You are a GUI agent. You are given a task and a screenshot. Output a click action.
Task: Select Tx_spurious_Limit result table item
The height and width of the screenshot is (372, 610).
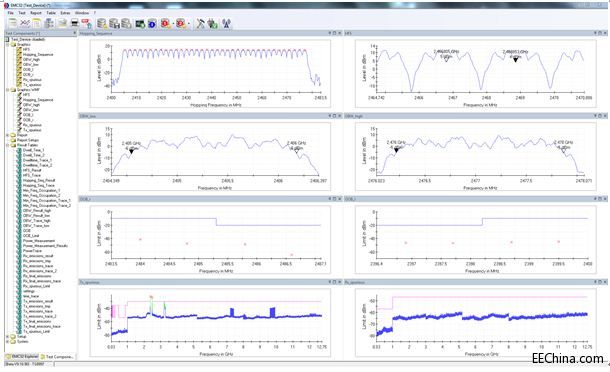click(36, 332)
